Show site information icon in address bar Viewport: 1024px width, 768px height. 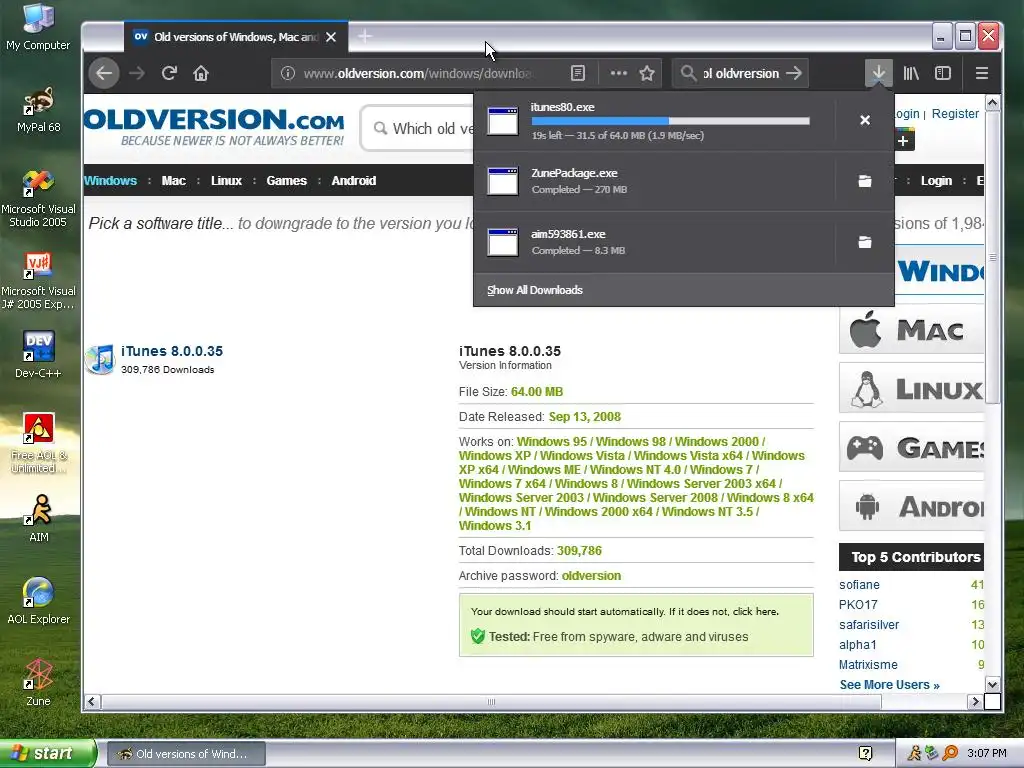pyautogui.click(x=288, y=73)
